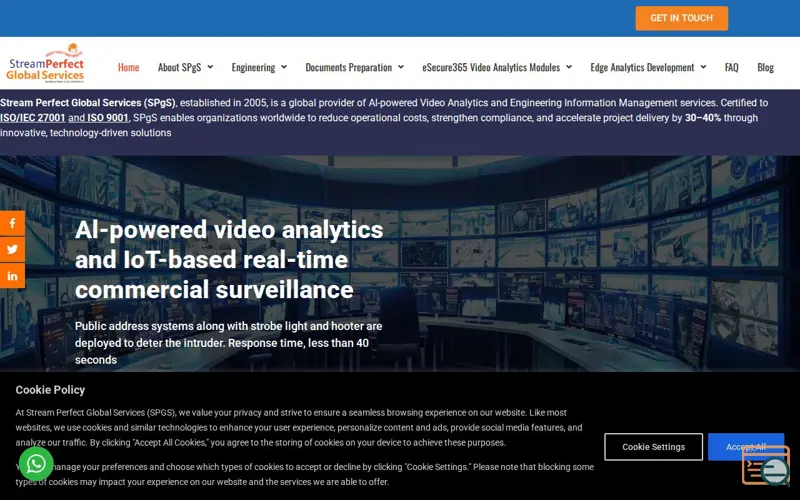Click the LinkedIn share icon
The height and width of the screenshot is (500, 800).
pyautogui.click(x=12, y=276)
